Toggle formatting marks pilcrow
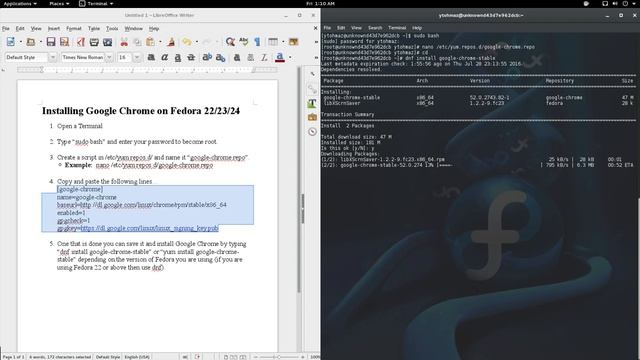 click(257, 42)
